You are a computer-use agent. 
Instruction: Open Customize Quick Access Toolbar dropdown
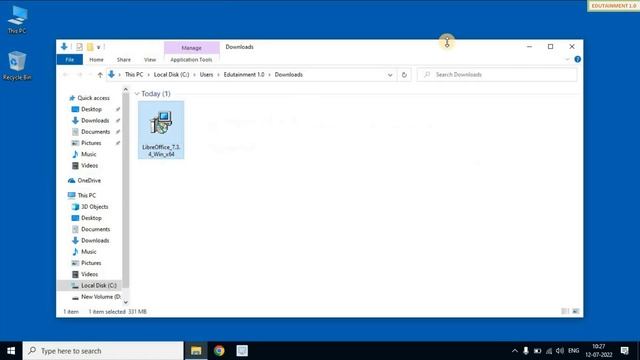98,47
